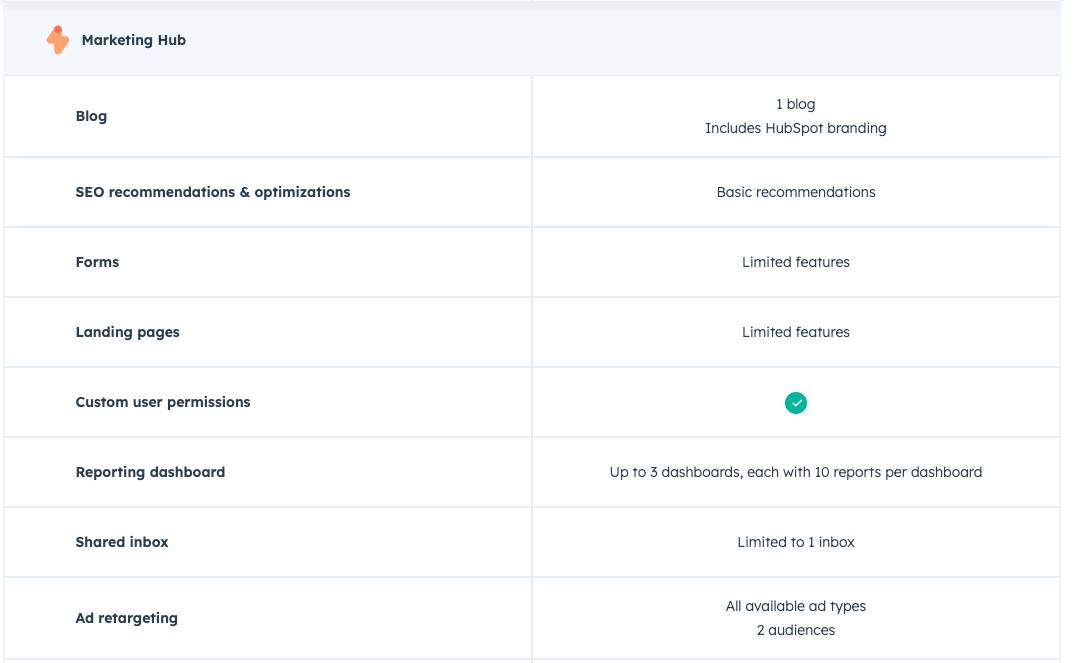This screenshot has width=1073, height=663.
Task: Click the 'Up to 3 dashboards' description
Action: click(x=796, y=472)
